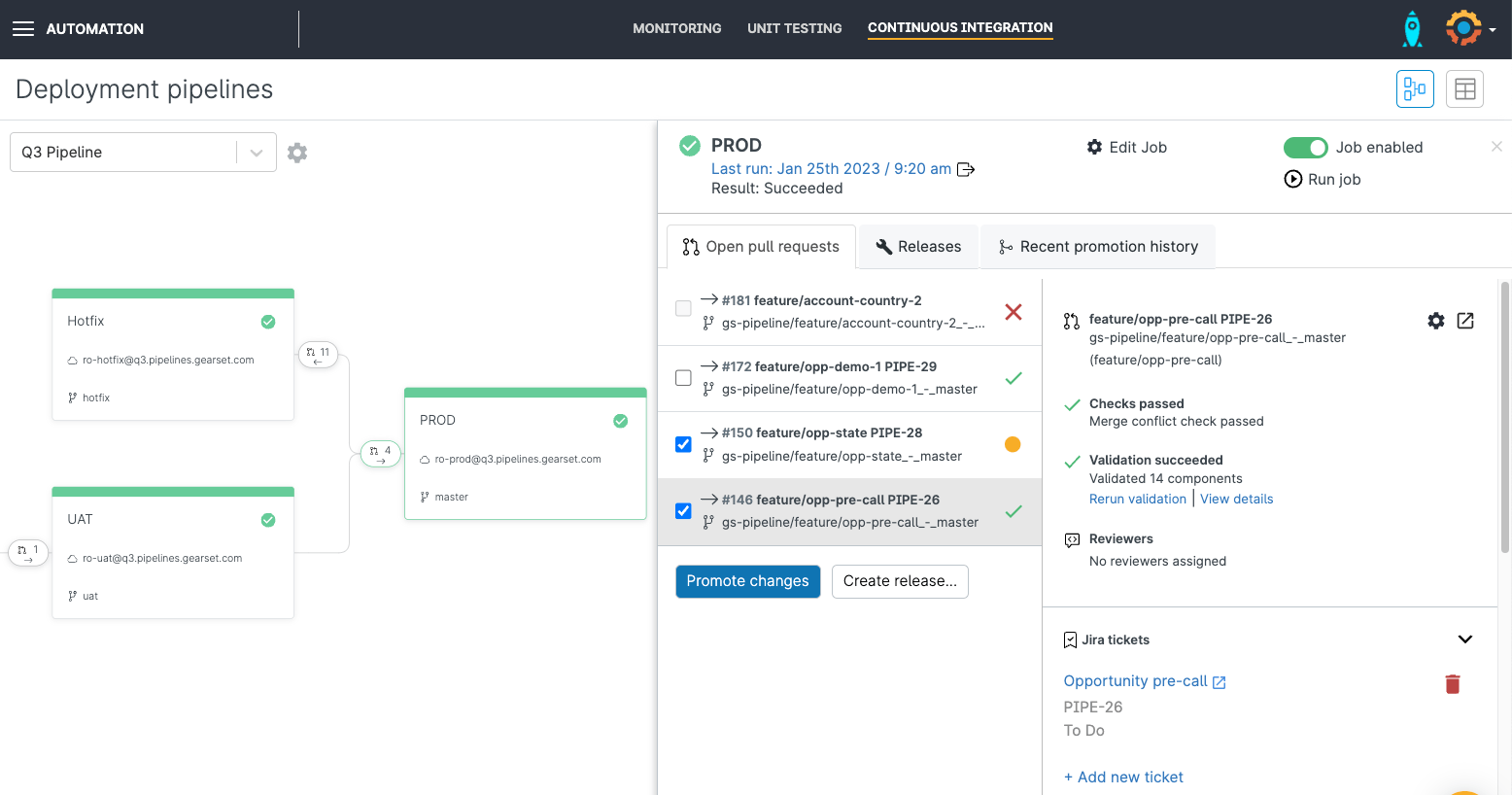Uncheck the #146 feature/opp-pre-call checkbox
This screenshot has height=795, width=1512.
coord(683,511)
